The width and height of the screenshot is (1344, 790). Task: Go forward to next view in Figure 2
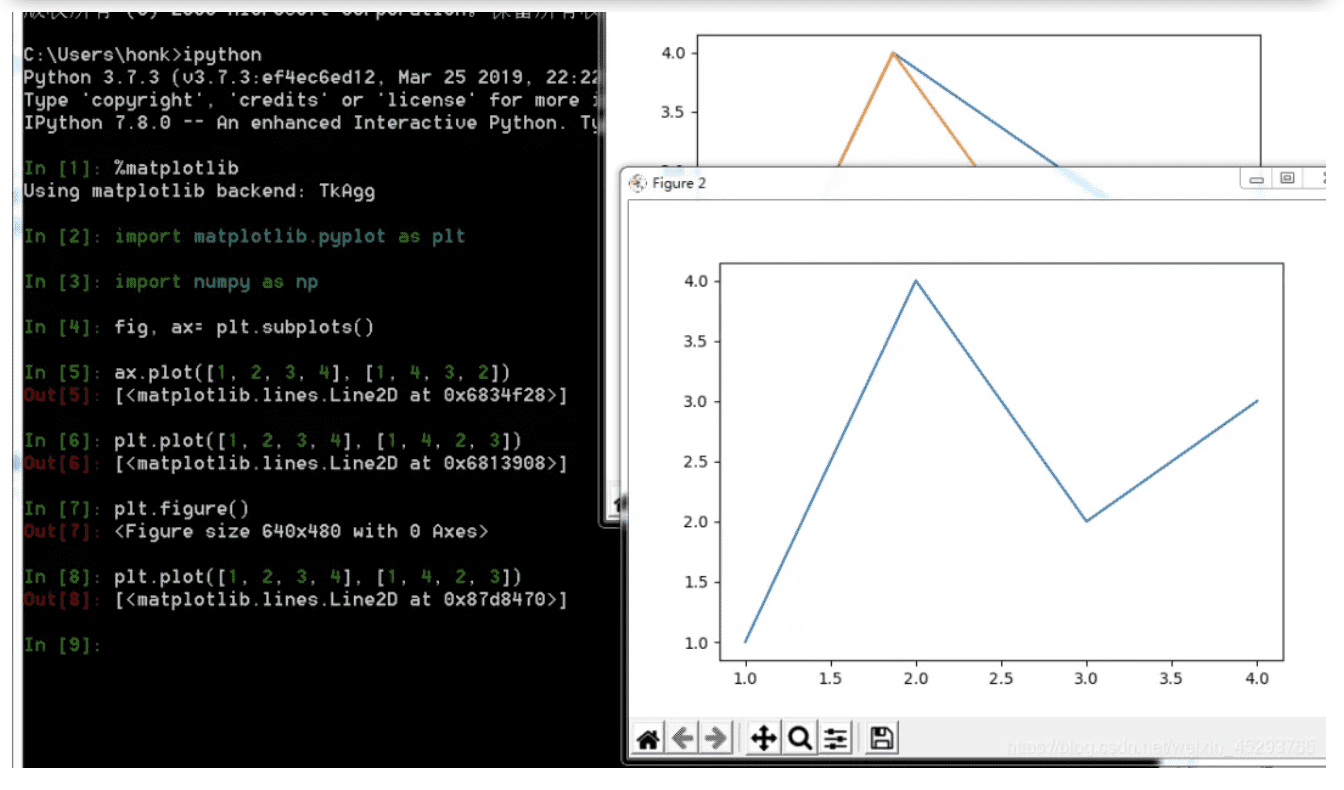click(716, 739)
